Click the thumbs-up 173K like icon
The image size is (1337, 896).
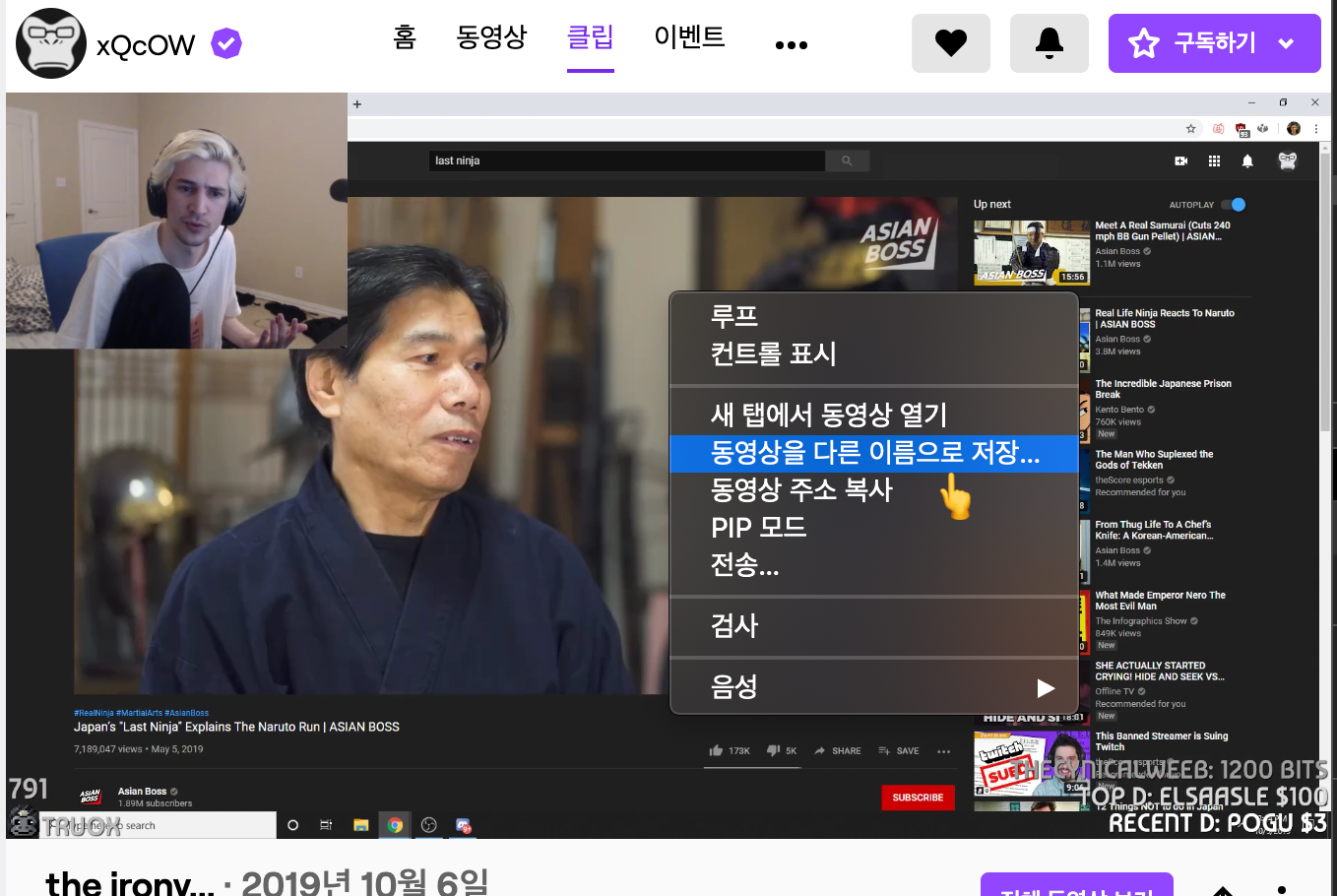[x=716, y=750]
